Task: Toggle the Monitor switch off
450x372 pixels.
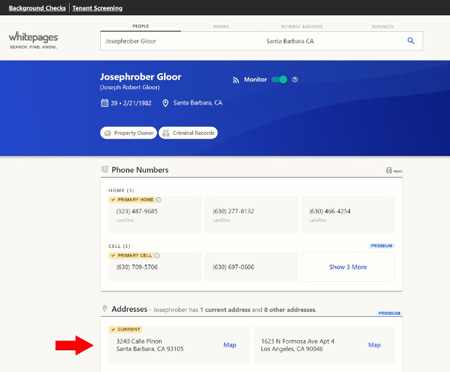Action: point(279,80)
